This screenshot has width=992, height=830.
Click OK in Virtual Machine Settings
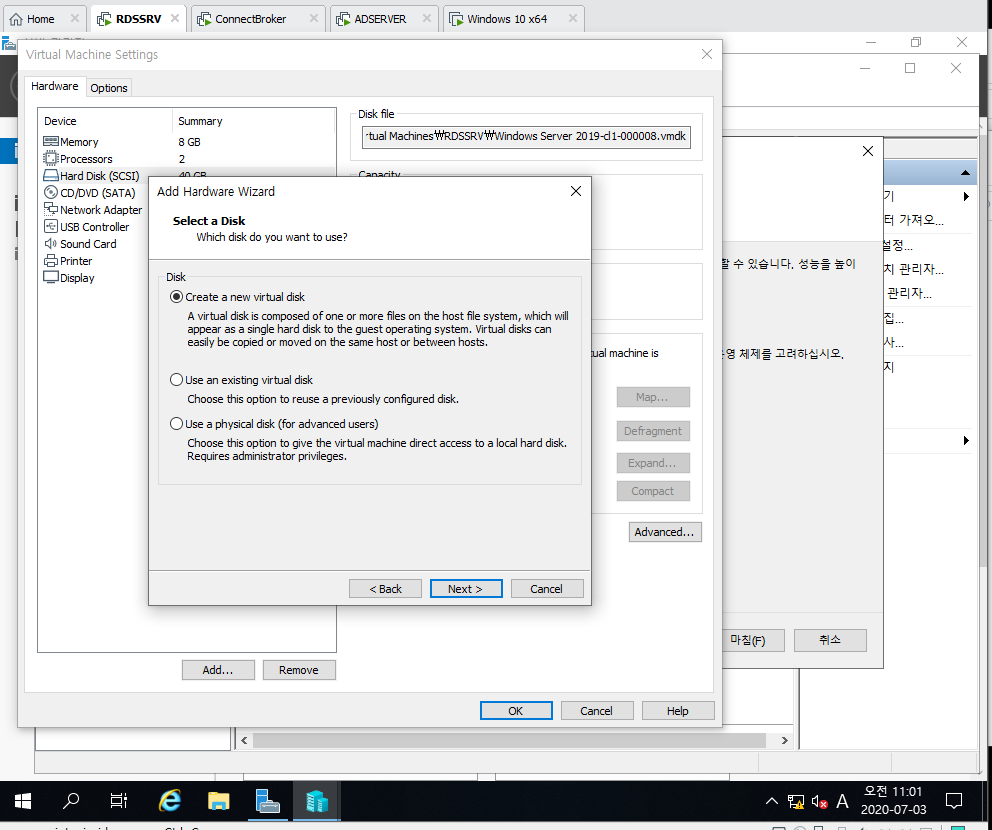516,710
